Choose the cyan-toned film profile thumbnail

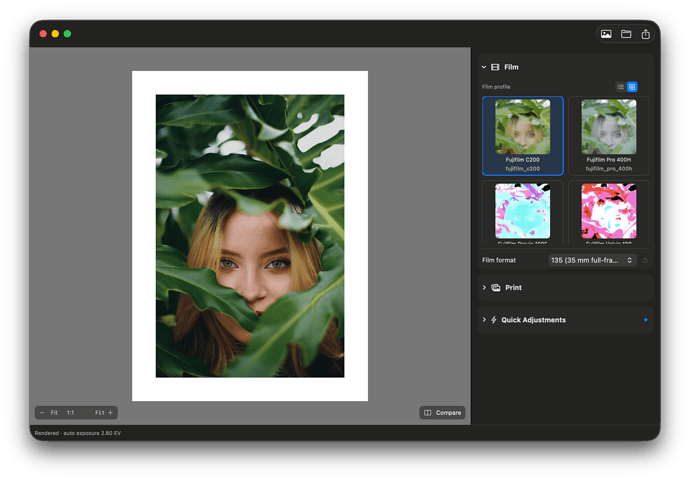point(522,211)
